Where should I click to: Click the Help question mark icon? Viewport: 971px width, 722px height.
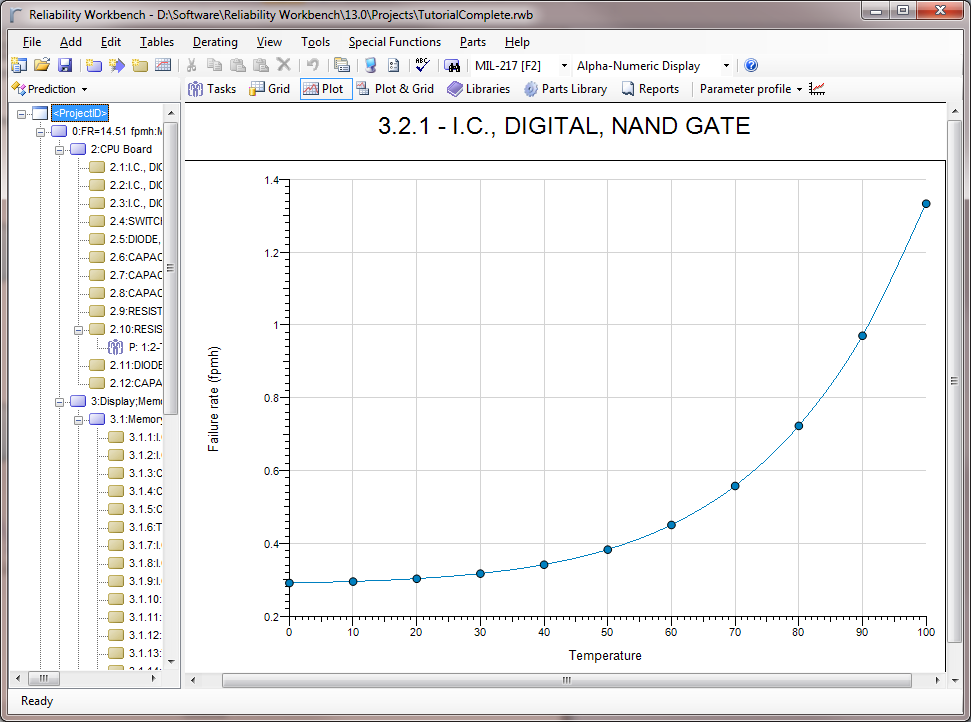pos(750,65)
